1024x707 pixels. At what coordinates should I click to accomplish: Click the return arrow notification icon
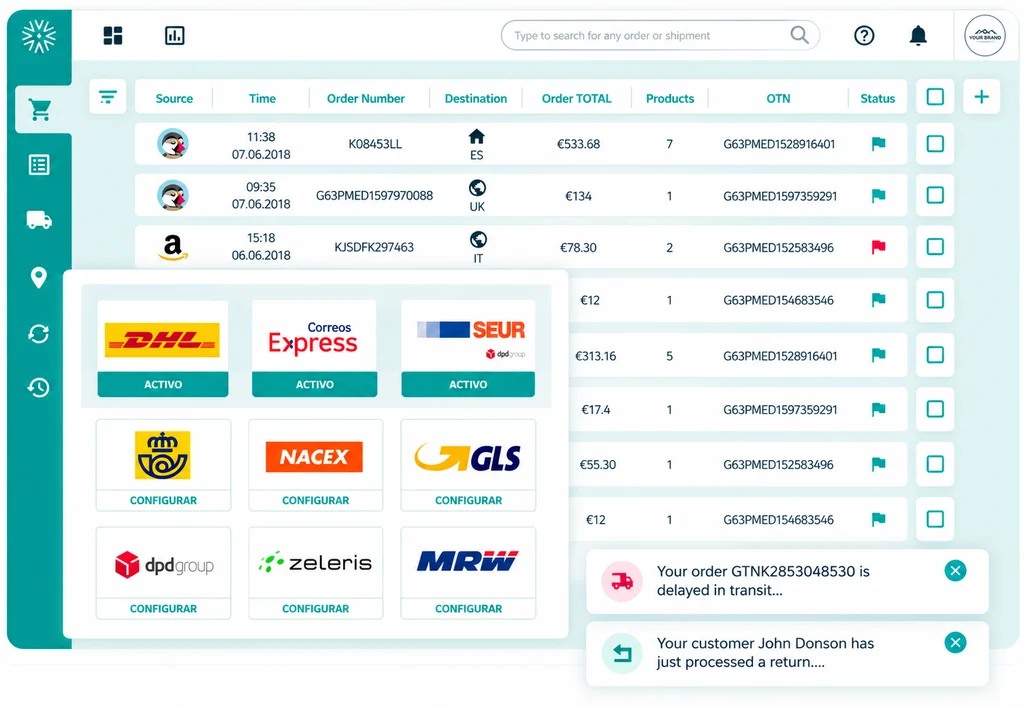tap(622, 653)
